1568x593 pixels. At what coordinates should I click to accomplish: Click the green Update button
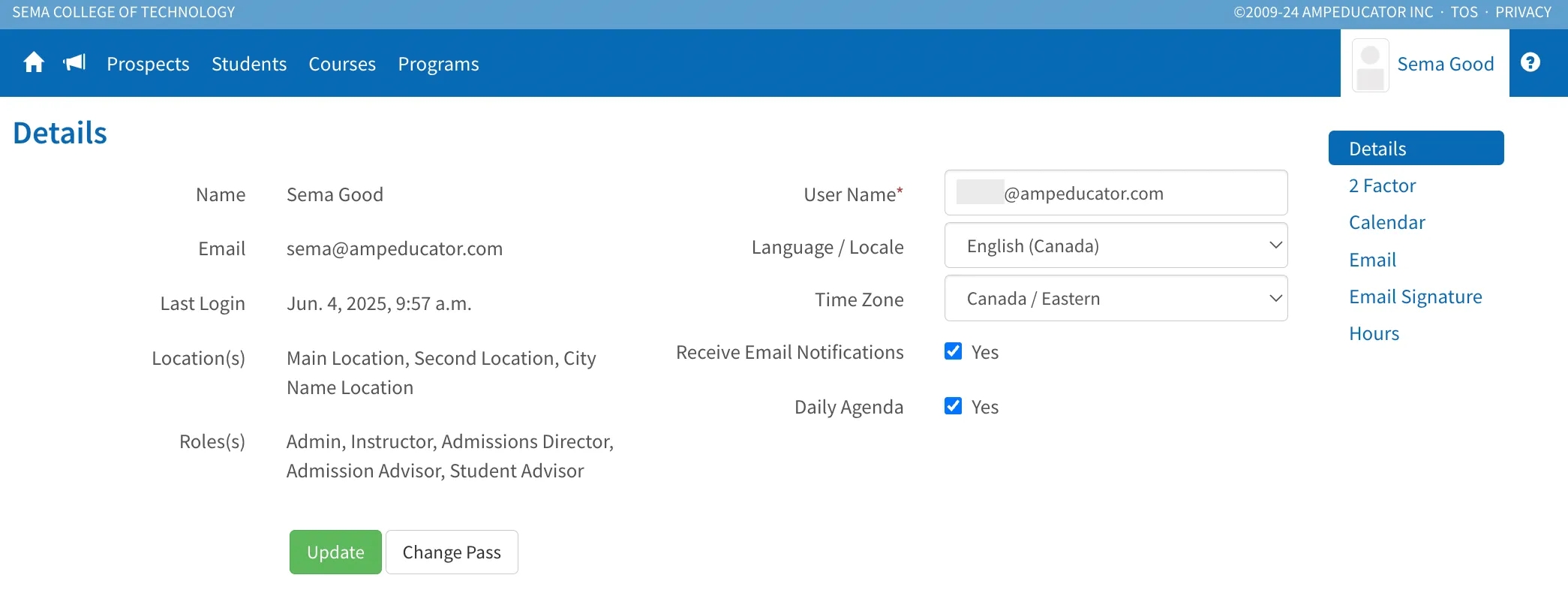335,552
